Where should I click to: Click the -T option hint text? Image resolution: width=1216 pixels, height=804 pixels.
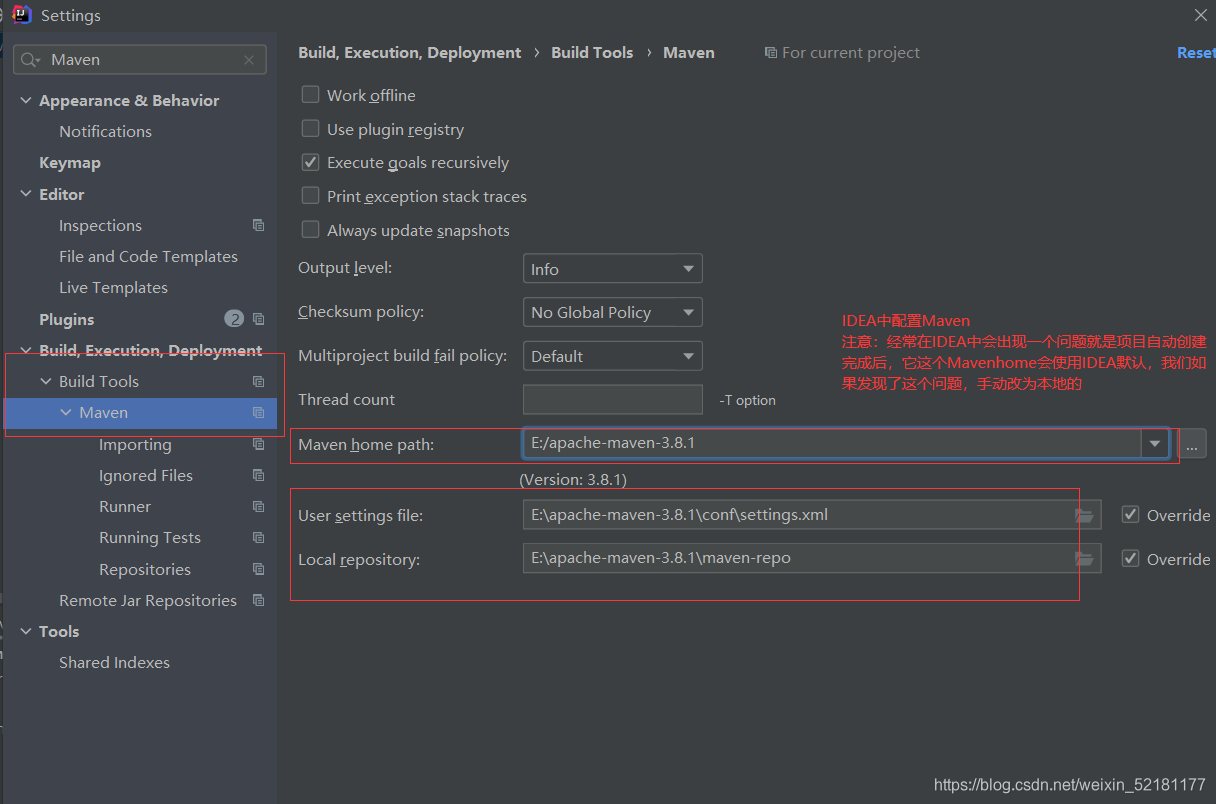pos(748,400)
